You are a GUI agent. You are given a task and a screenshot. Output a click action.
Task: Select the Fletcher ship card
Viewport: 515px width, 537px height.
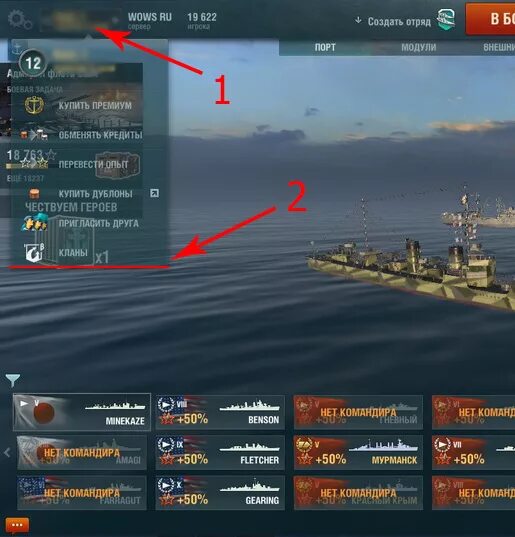point(220,452)
